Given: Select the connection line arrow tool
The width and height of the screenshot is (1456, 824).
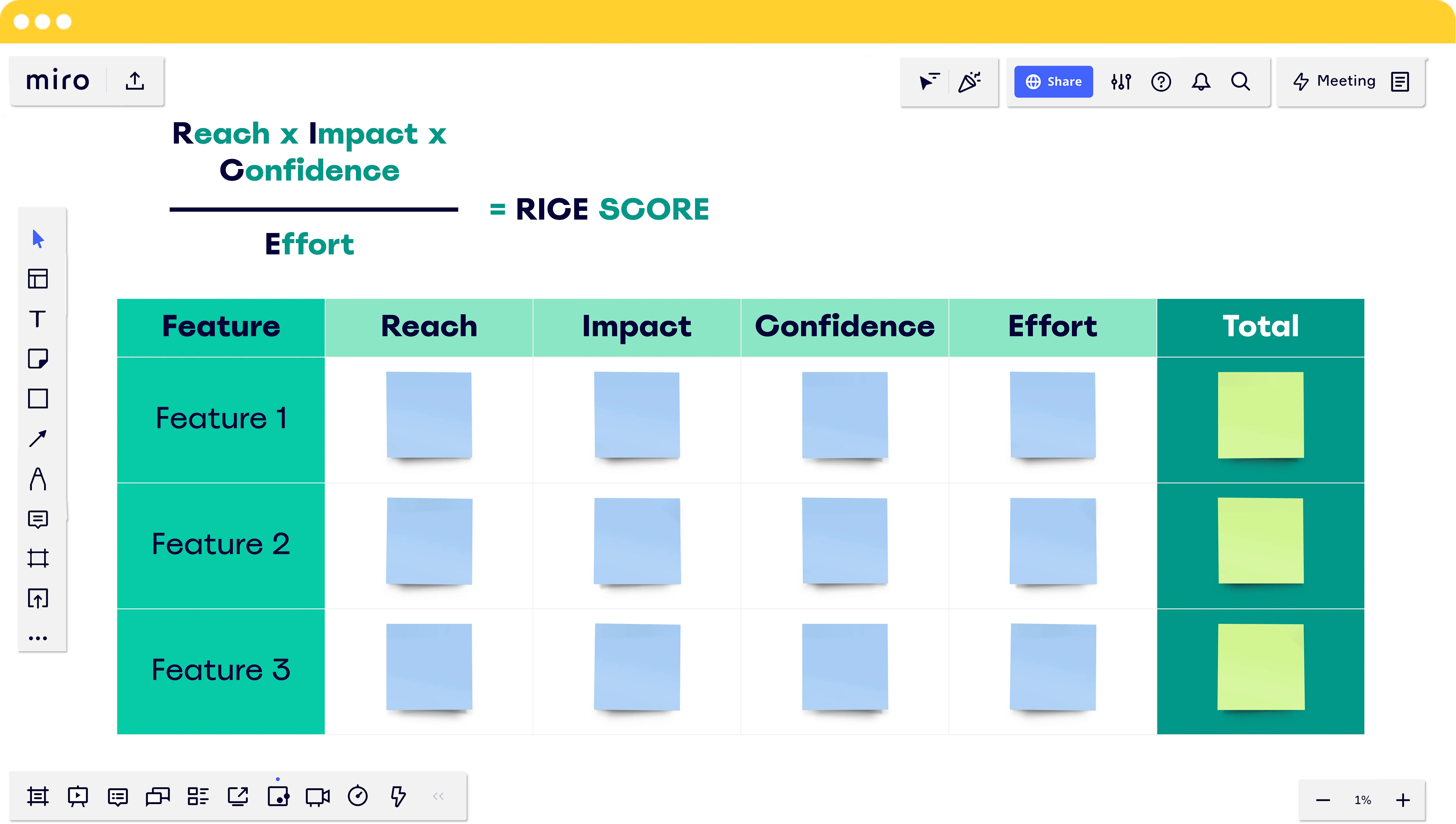Looking at the screenshot, I should pos(38,438).
